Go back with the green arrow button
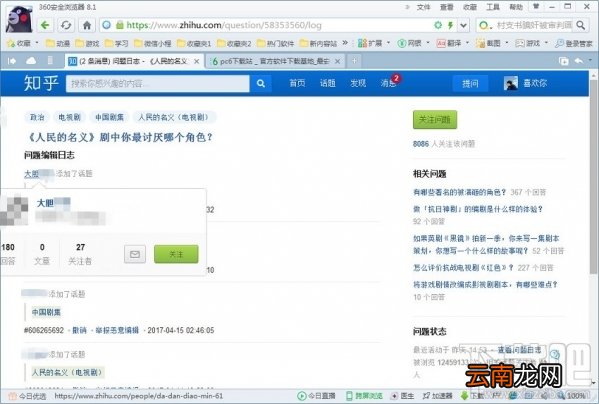 [45, 25]
